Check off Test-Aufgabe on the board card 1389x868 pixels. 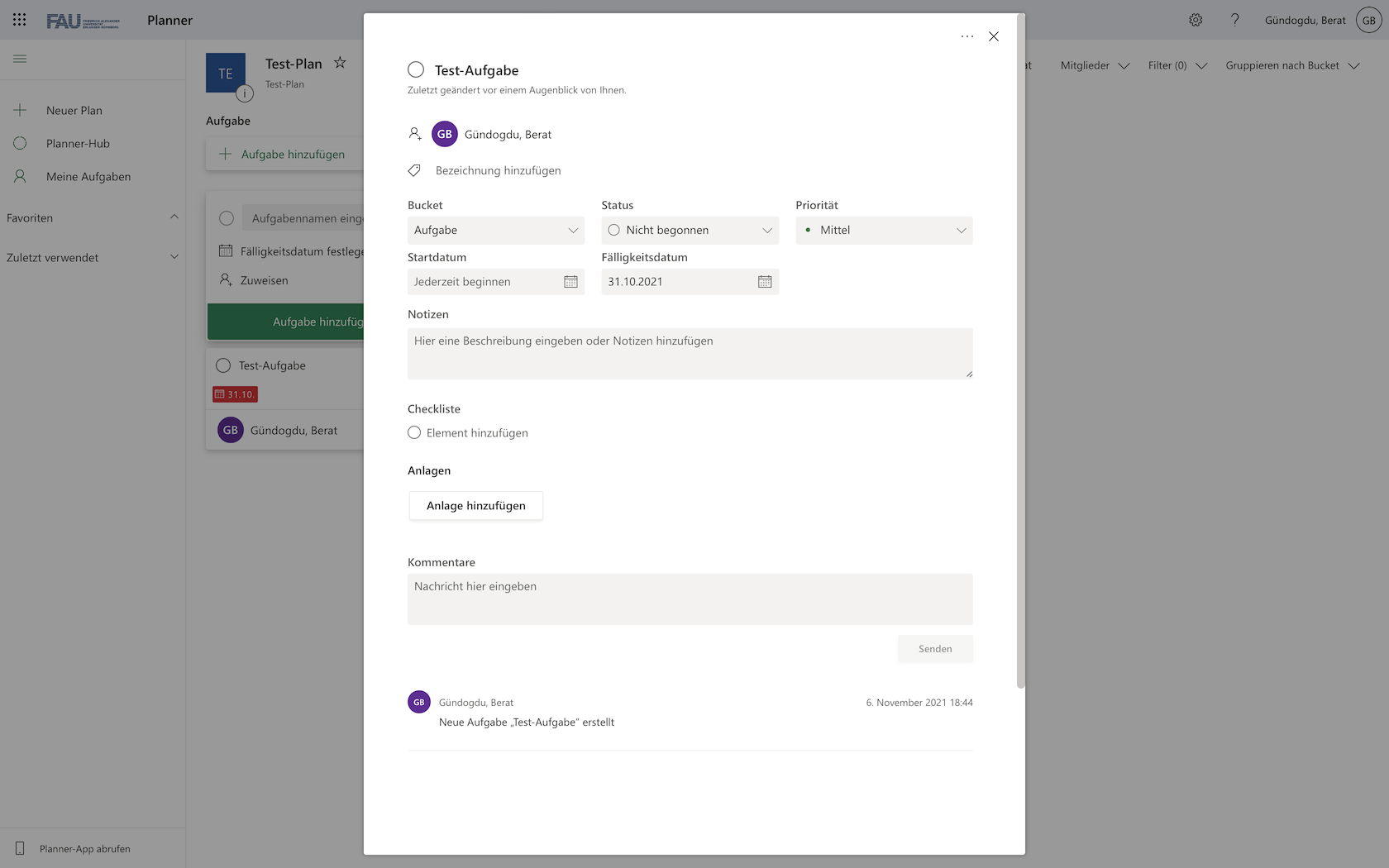click(222, 365)
